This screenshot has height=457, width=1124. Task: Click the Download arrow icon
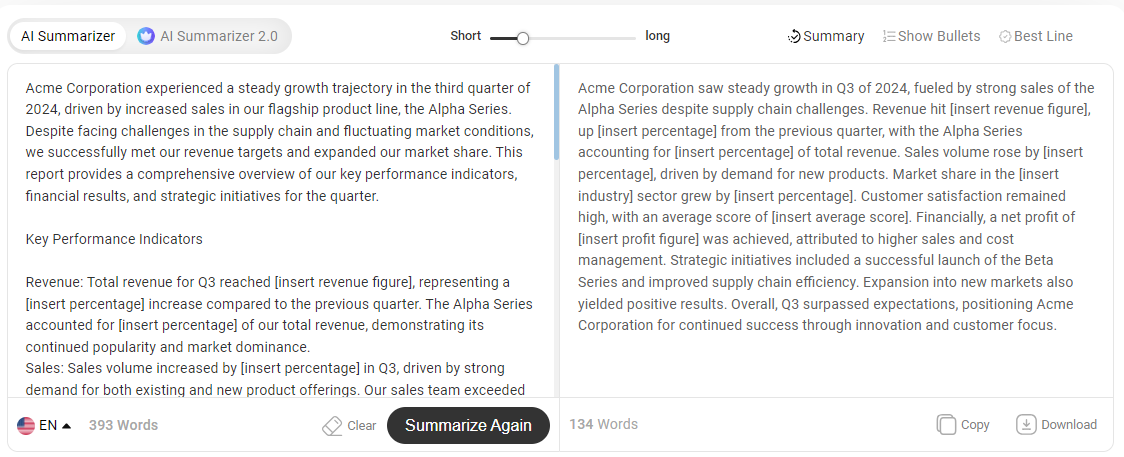tap(1026, 425)
